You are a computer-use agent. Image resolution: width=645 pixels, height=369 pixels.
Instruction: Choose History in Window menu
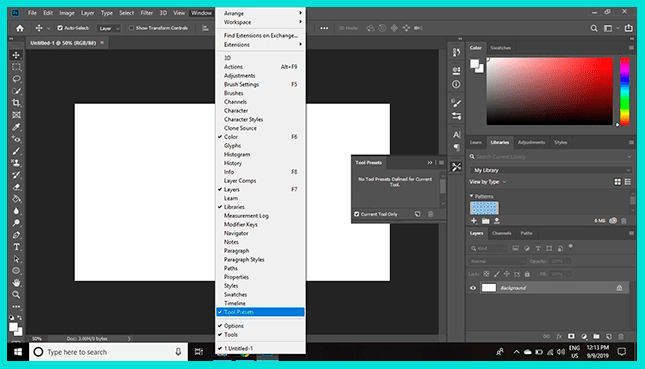coord(260,163)
